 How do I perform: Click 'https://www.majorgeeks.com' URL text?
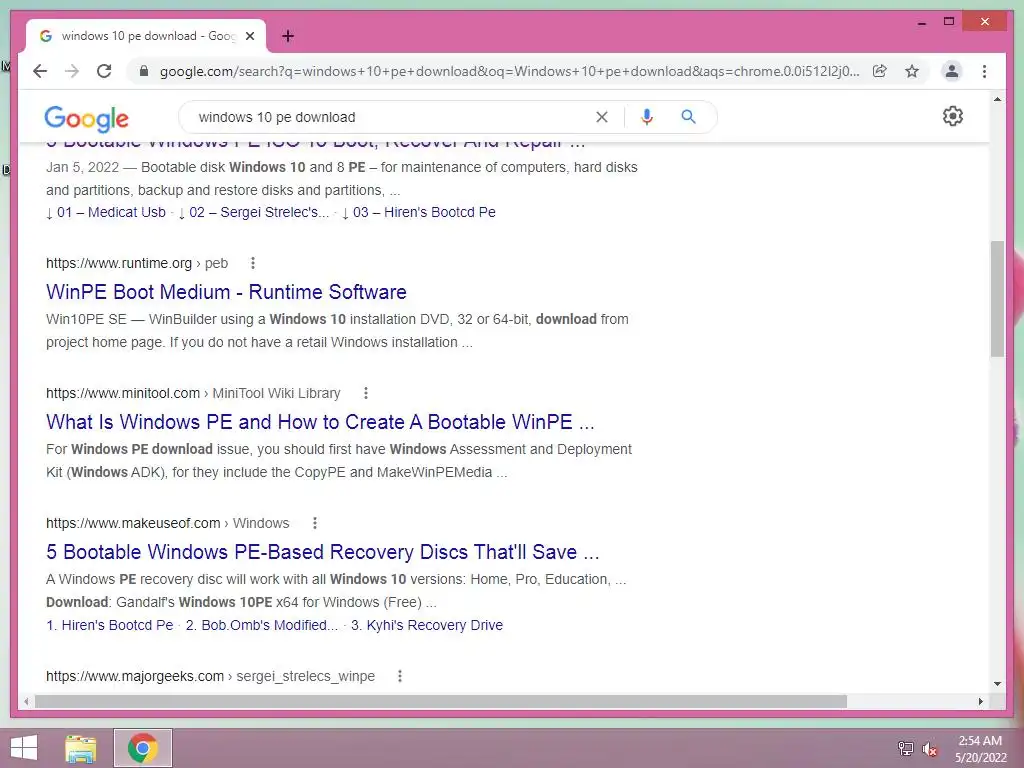pyautogui.click(x=135, y=676)
